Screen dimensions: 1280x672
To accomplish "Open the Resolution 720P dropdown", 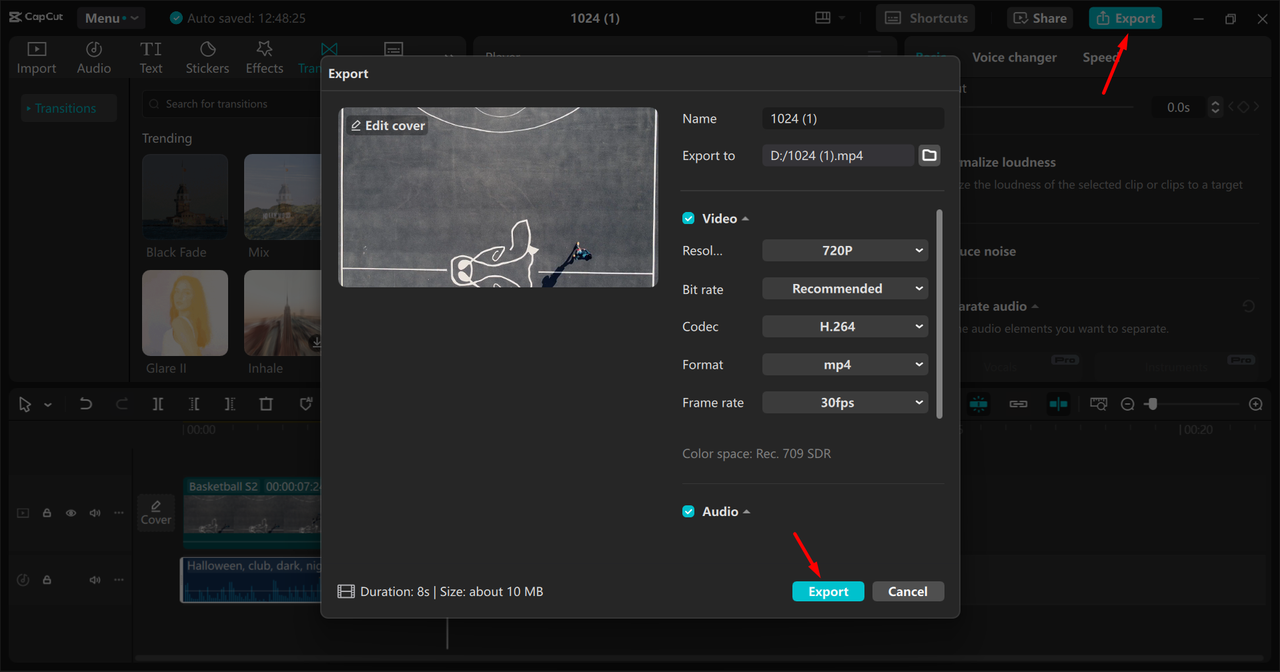I will point(845,250).
